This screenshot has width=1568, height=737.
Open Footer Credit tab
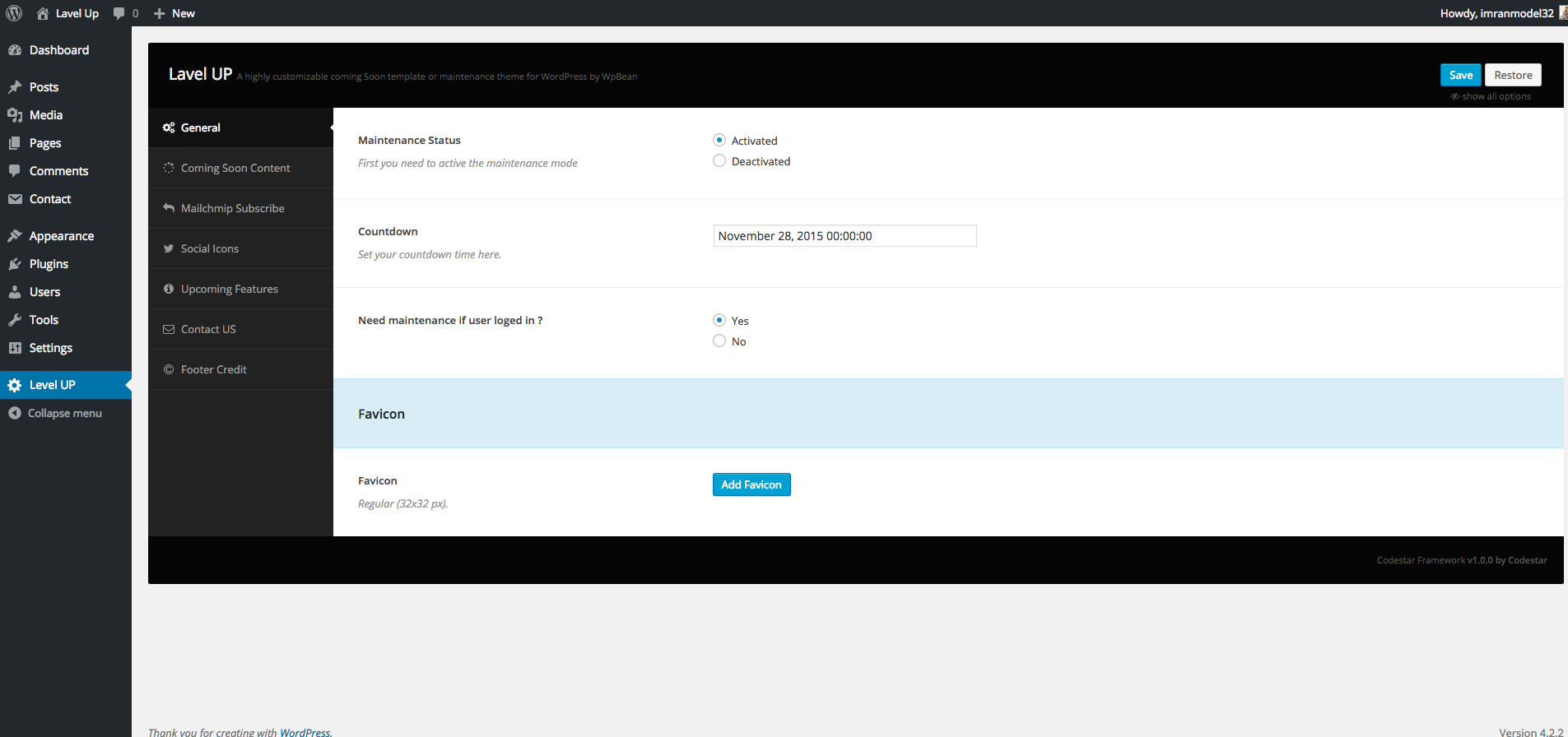(240, 369)
